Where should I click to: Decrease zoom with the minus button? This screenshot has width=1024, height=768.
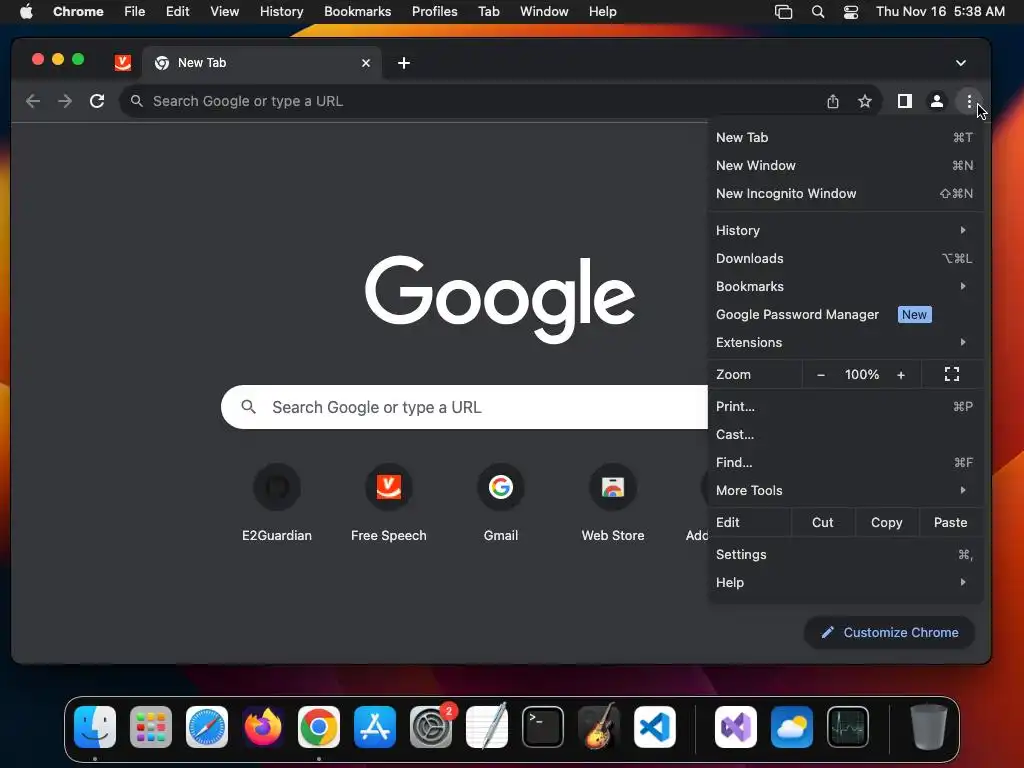pos(821,375)
